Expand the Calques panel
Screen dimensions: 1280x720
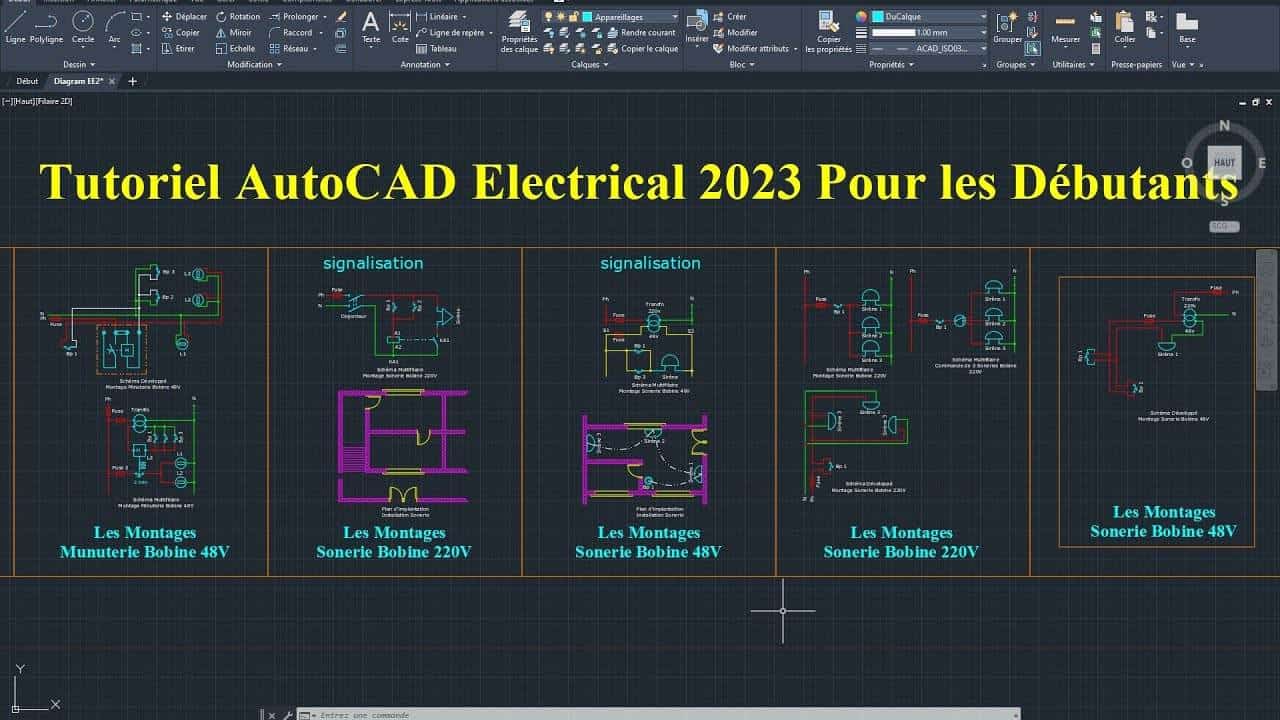pyautogui.click(x=590, y=64)
